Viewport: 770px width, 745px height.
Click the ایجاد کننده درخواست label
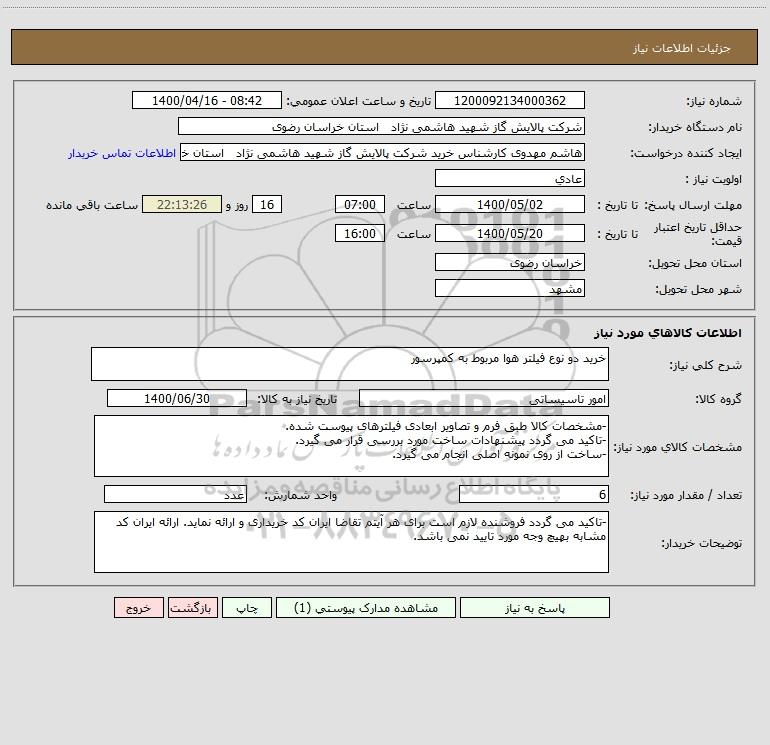click(686, 154)
